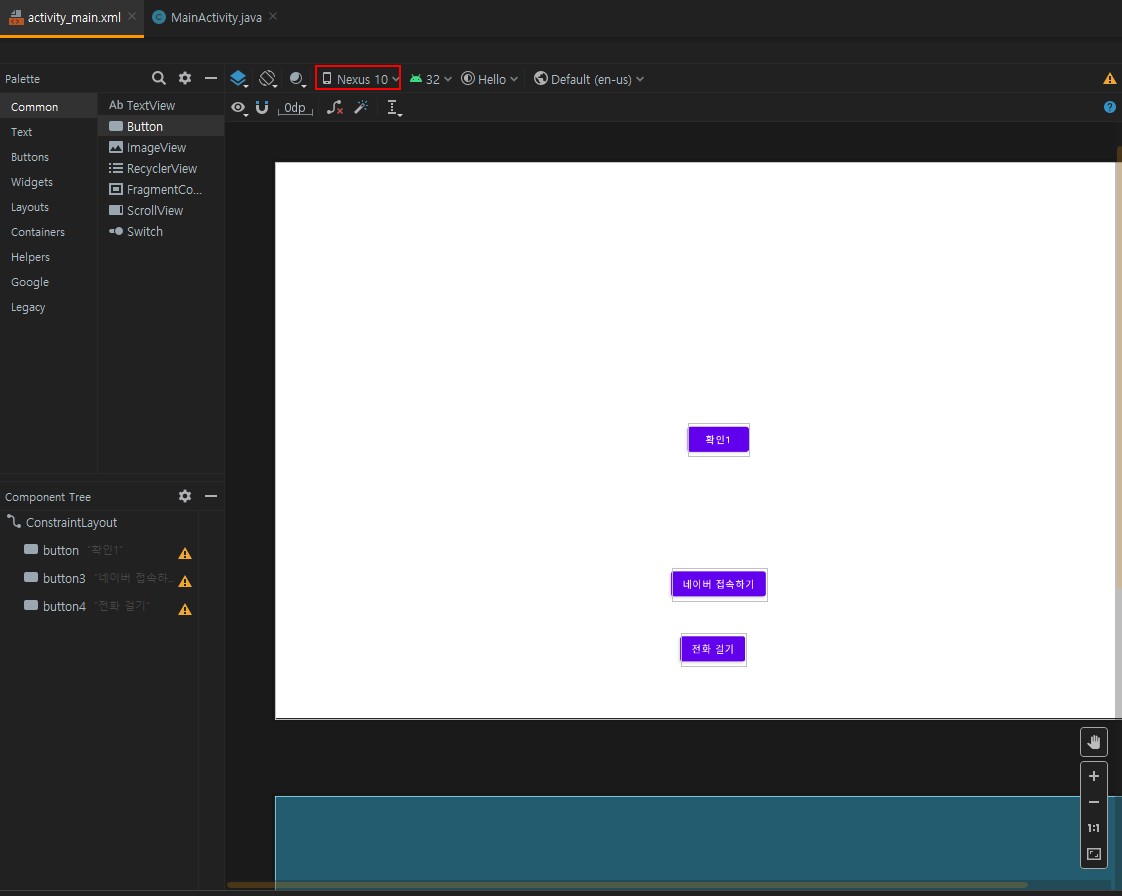Select button4 in the Component Tree
This screenshot has width=1122, height=896.
click(x=99, y=606)
